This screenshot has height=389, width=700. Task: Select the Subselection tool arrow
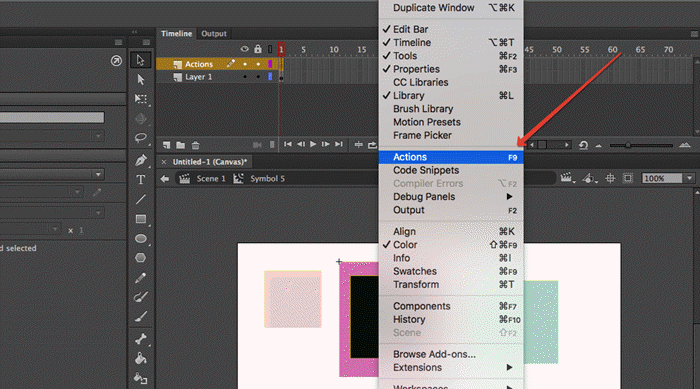(x=141, y=79)
